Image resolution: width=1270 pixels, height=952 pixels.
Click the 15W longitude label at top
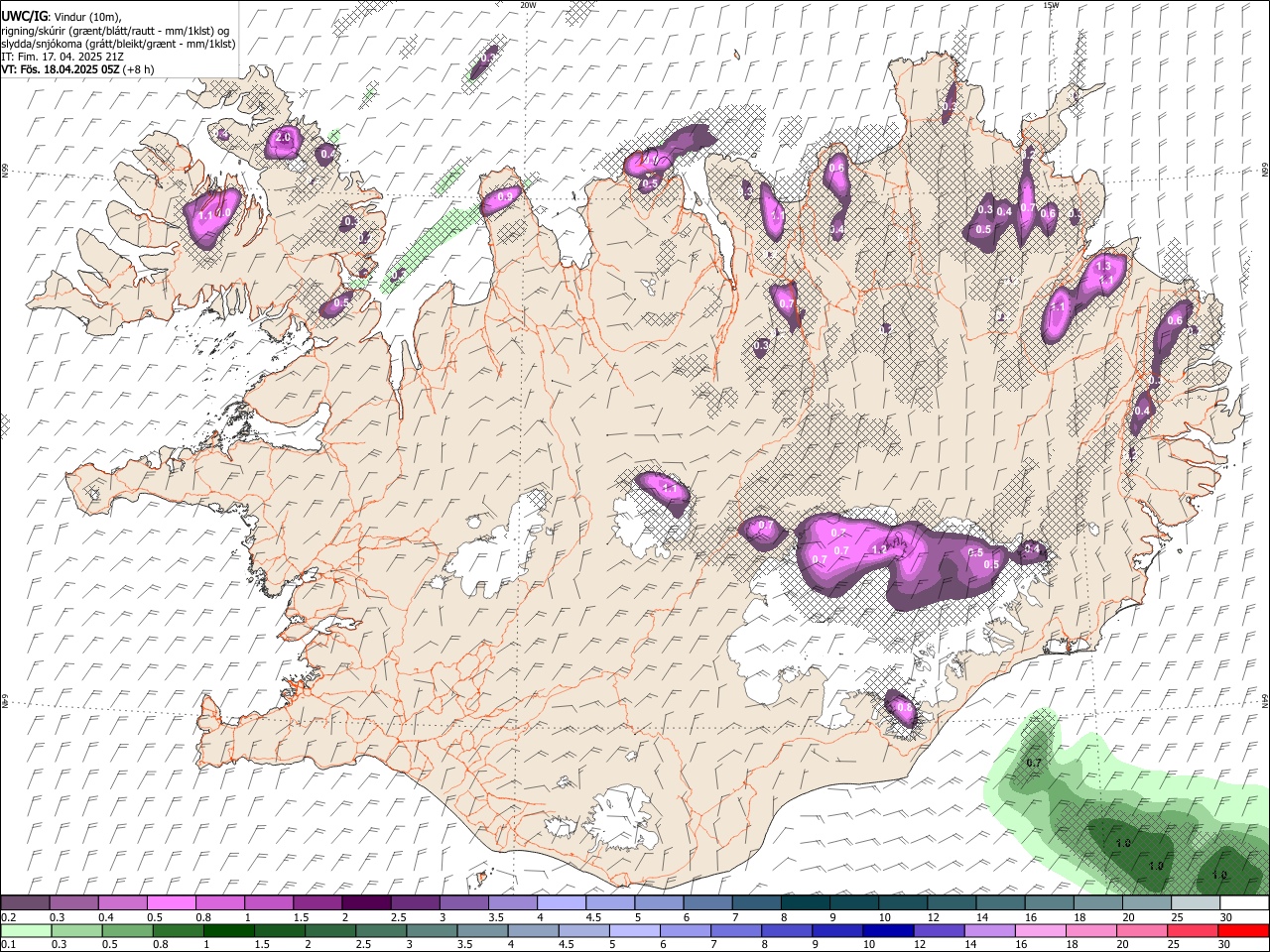(1051, 5)
